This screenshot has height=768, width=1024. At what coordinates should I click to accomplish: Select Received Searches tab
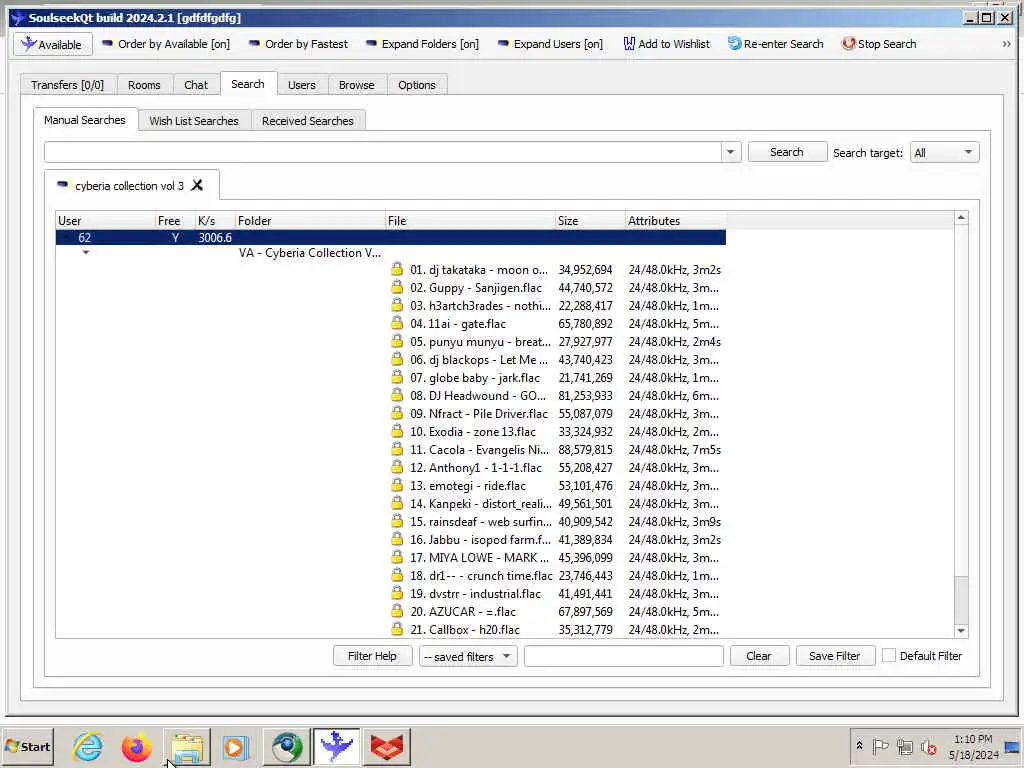(308, 121)
